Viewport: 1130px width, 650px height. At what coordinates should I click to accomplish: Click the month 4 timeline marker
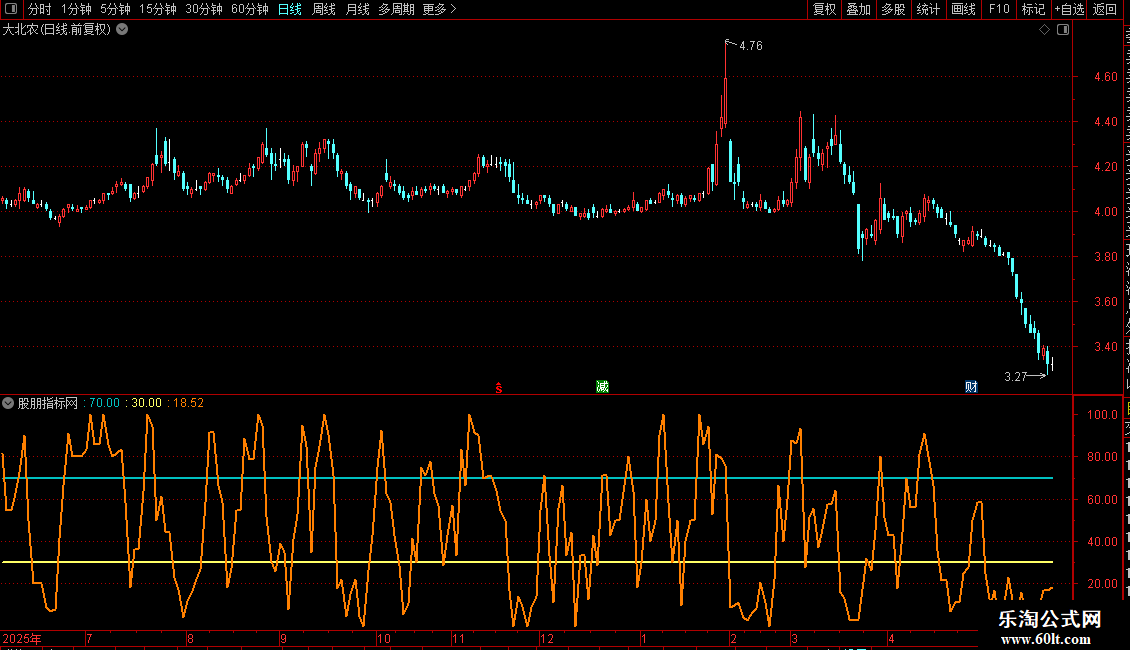click(891, 638)
